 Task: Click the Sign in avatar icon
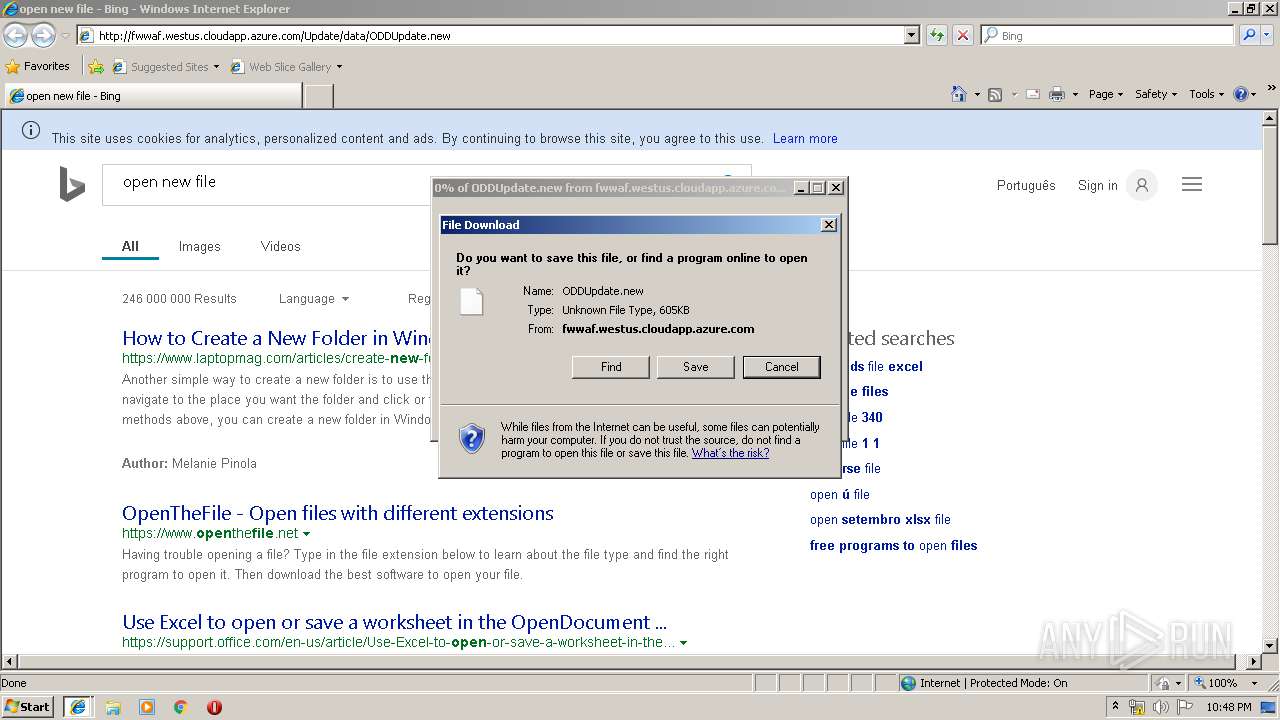coord(1142,185)
